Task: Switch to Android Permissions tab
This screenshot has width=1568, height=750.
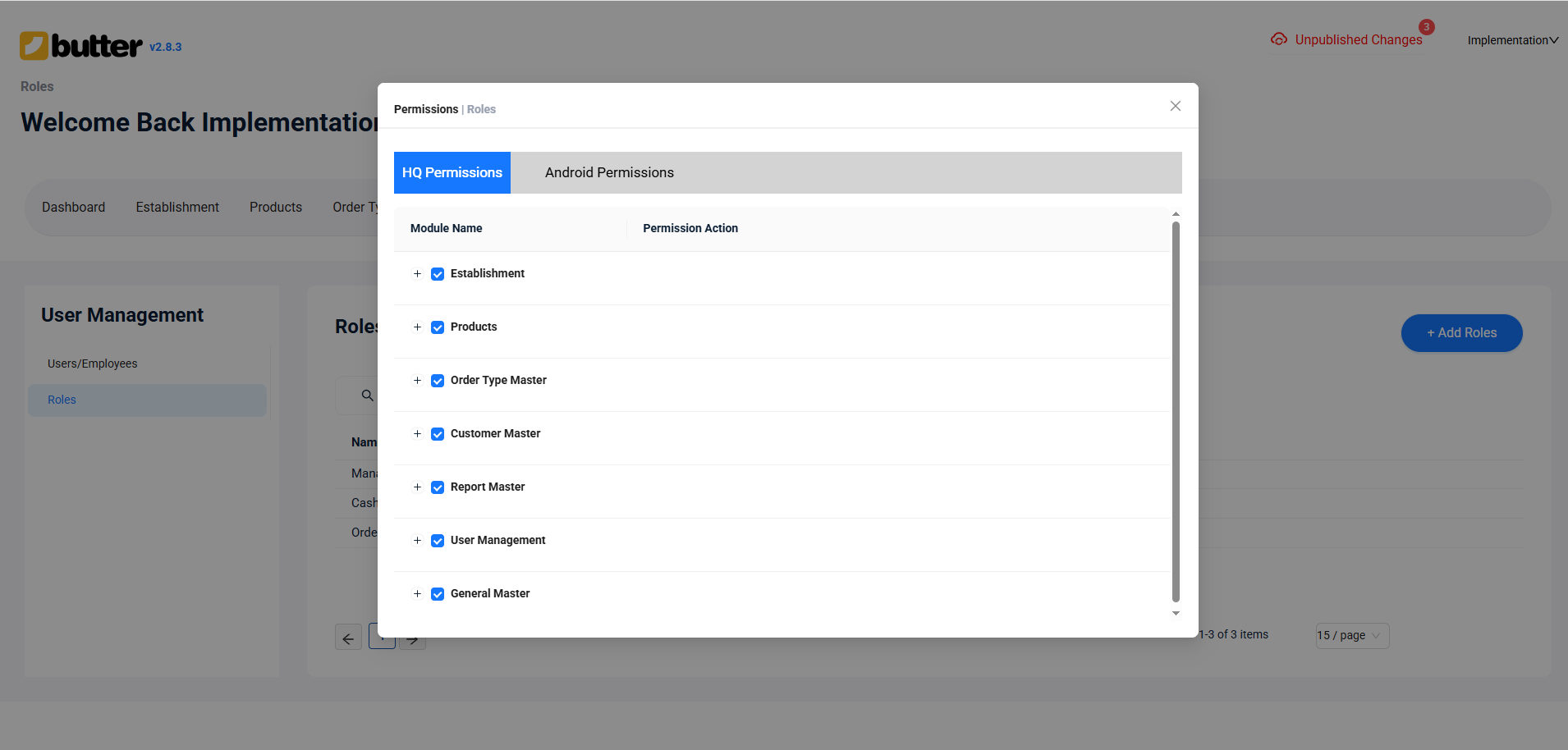Action: point(609,172)
